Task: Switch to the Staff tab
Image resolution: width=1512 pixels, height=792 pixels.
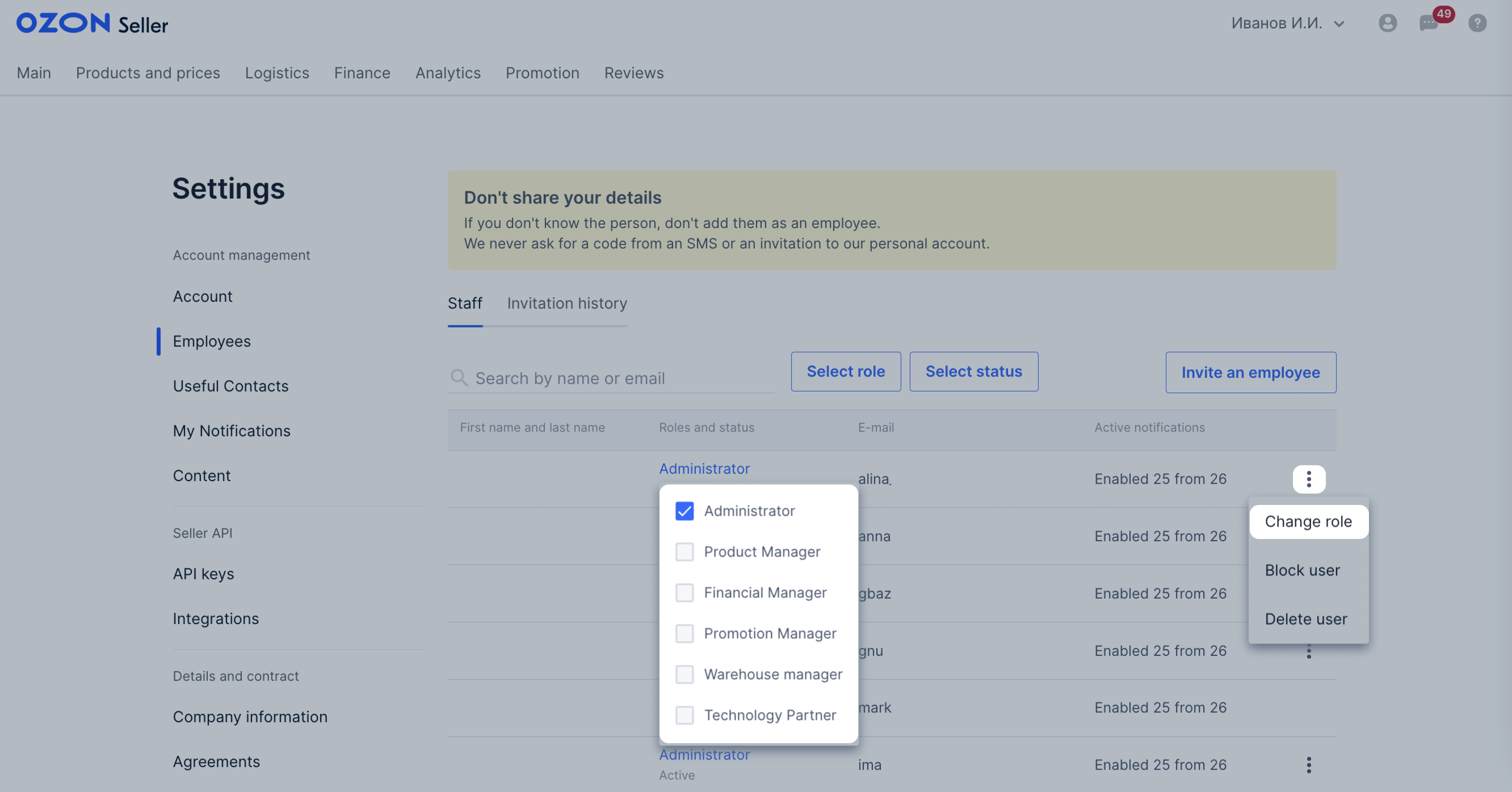Action: pos(465,303)
